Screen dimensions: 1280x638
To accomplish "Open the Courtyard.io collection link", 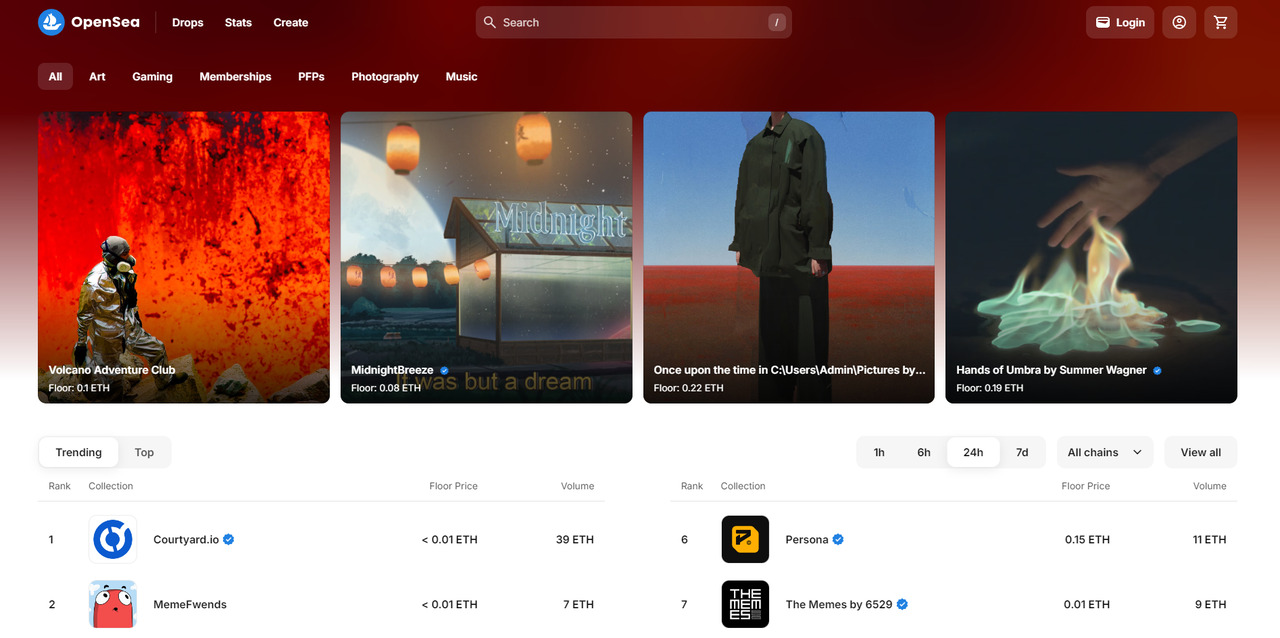I will pos(186,539).
